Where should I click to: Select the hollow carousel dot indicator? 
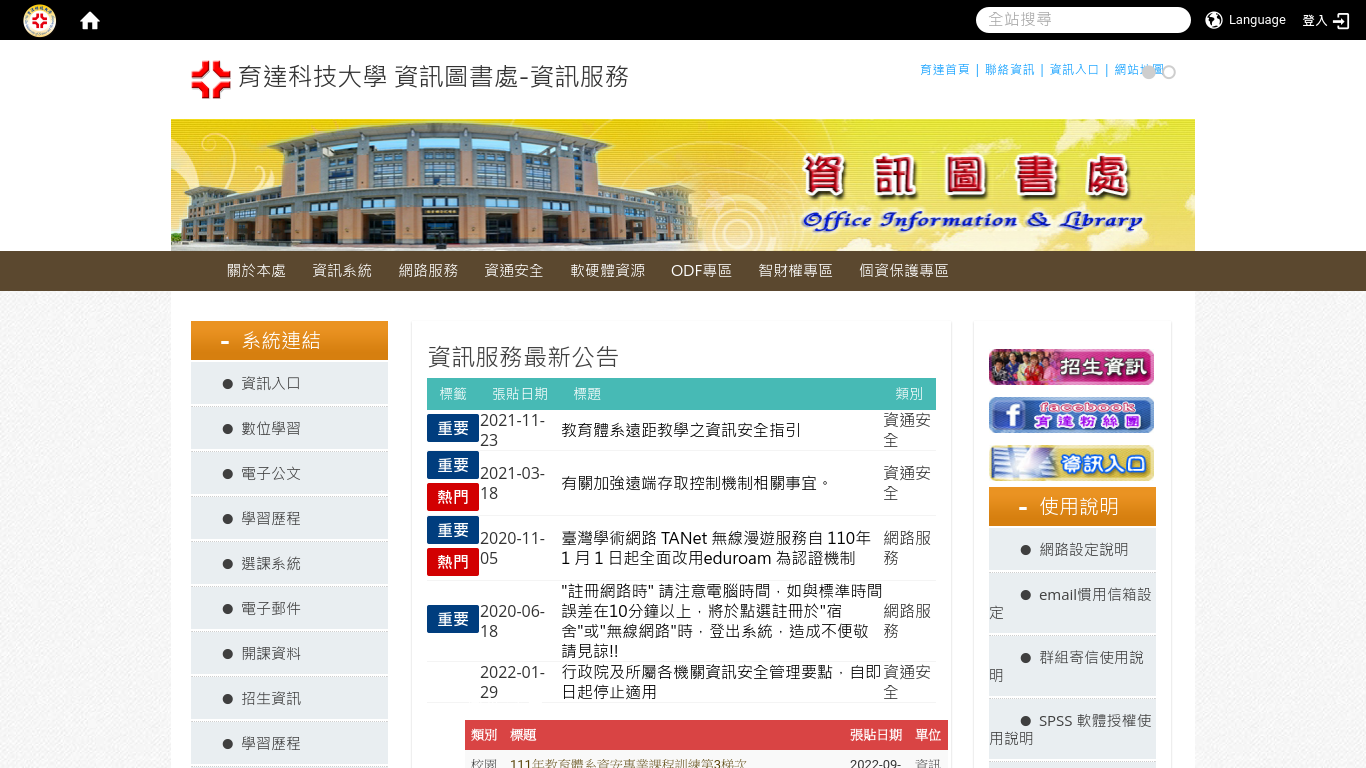coord(1169,72)
